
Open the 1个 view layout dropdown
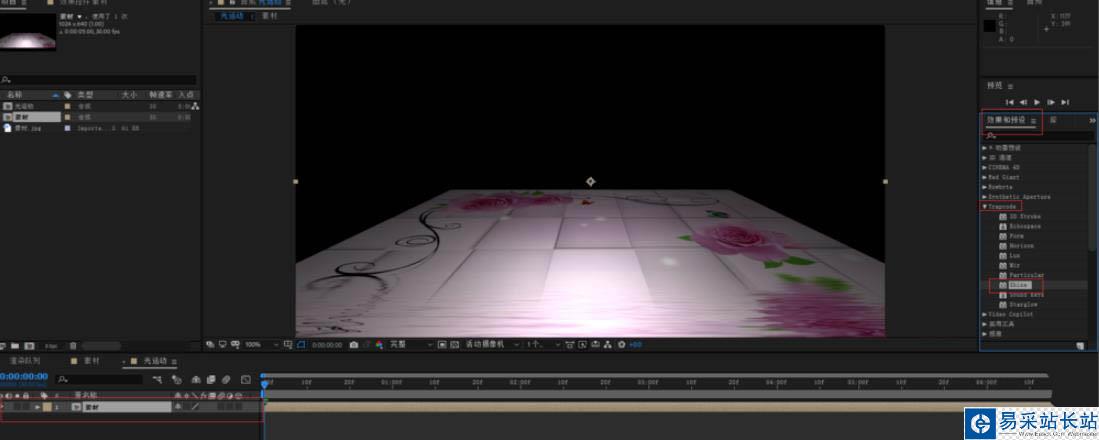click(543, 345)
